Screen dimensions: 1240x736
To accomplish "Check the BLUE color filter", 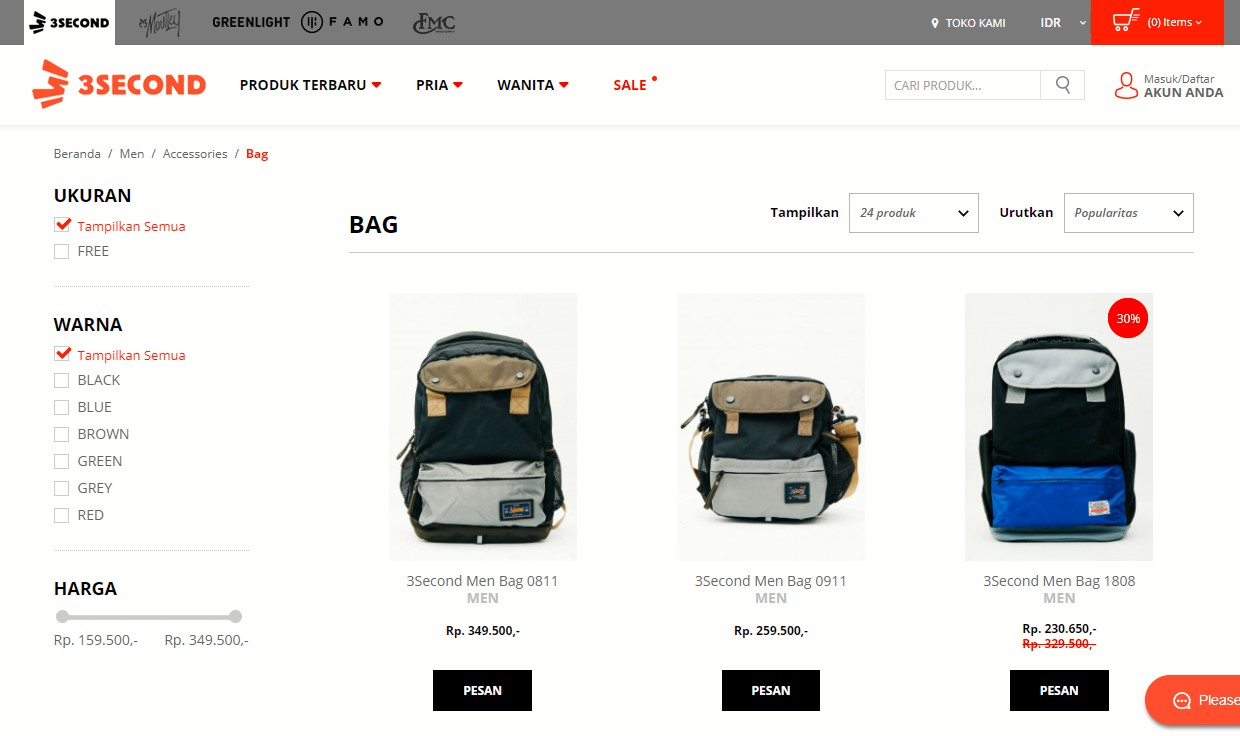I will (x=62, y=408).
